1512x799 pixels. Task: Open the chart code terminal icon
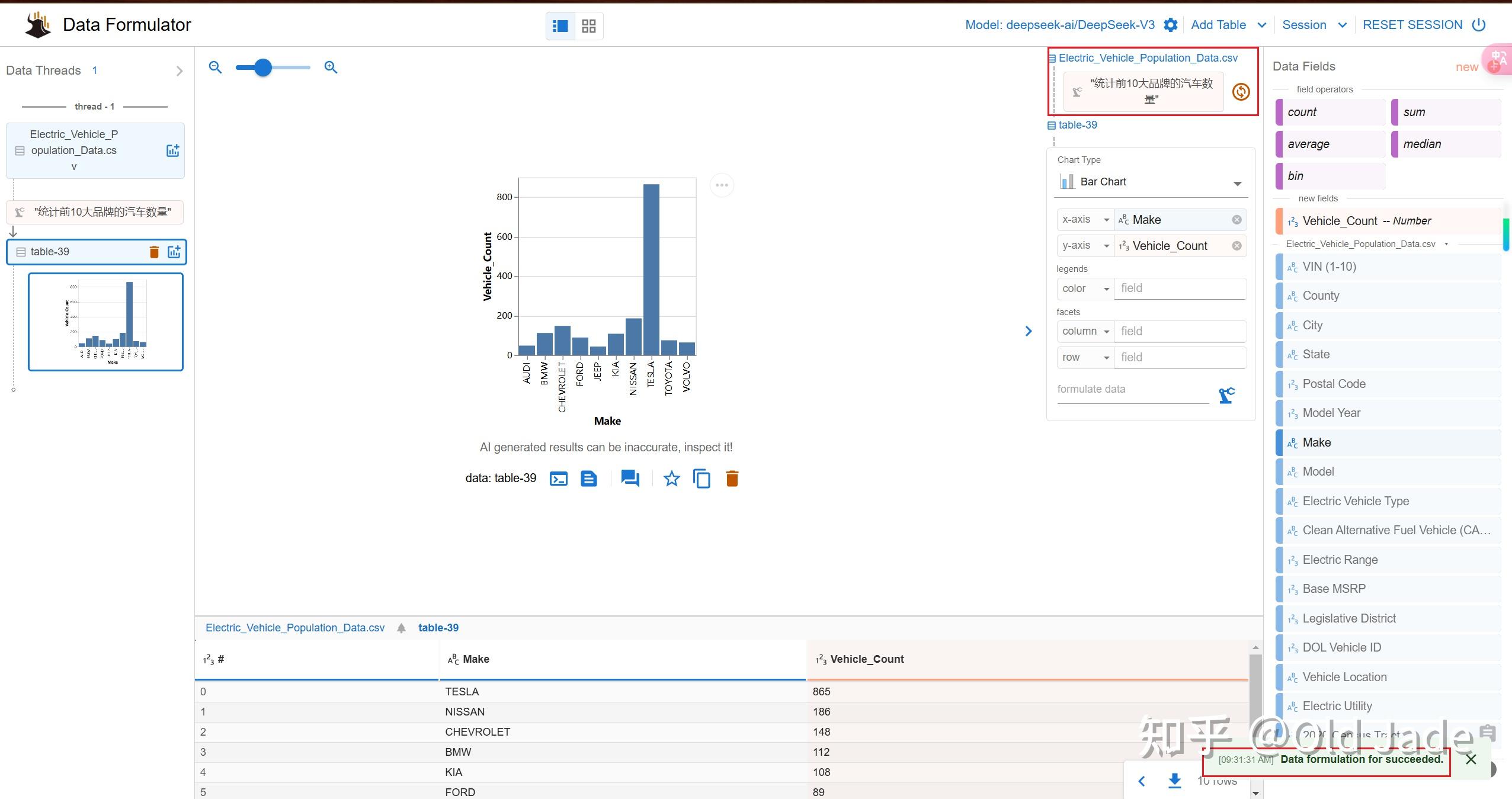point(558,479)
